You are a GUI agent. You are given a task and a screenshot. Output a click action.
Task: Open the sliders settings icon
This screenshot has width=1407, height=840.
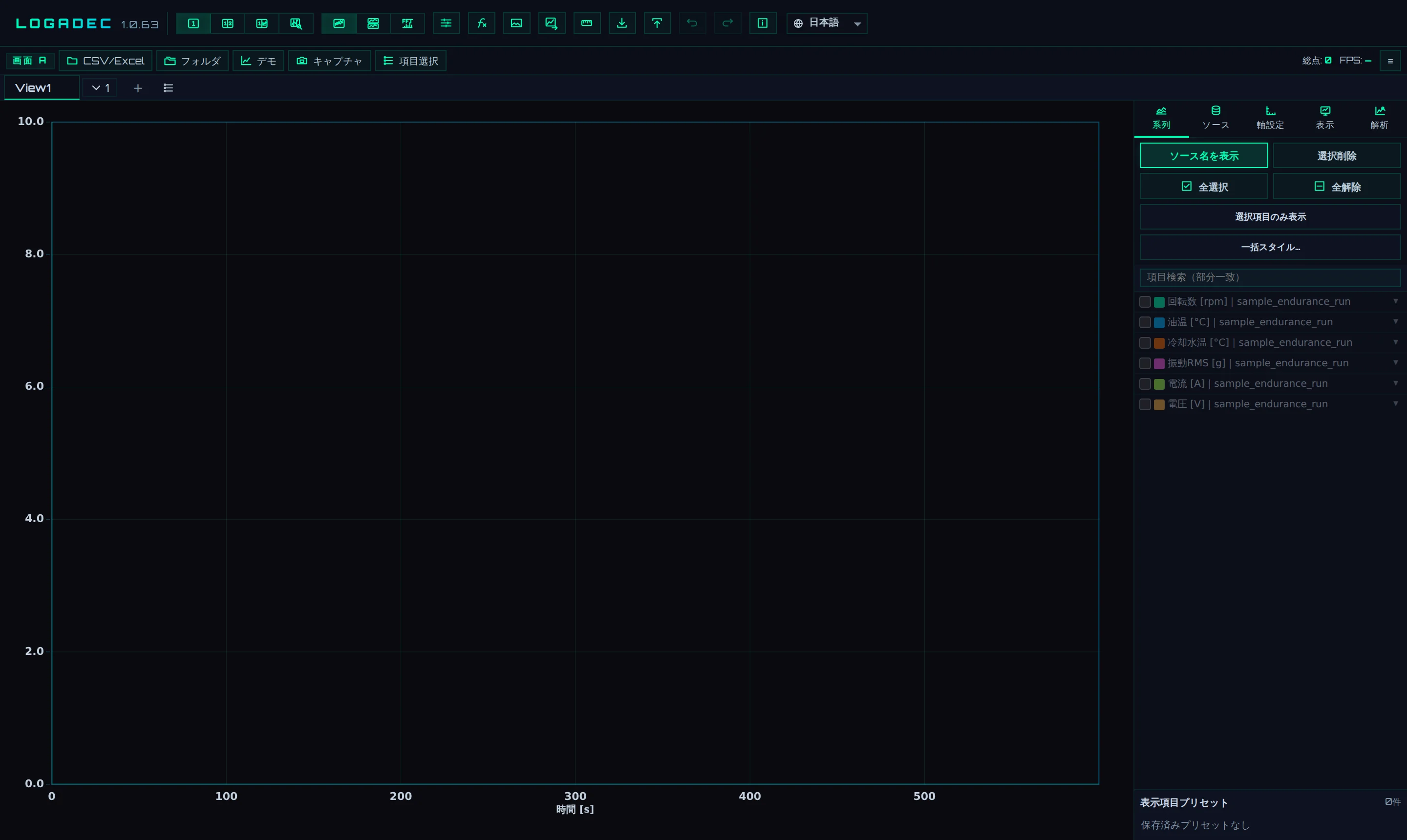coord(446,23)
